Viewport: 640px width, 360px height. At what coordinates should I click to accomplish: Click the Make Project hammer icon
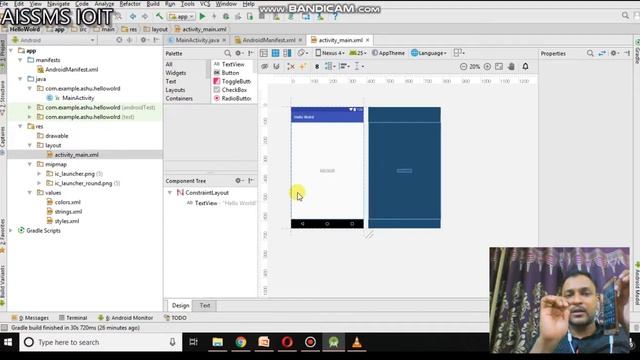(159, 16)
